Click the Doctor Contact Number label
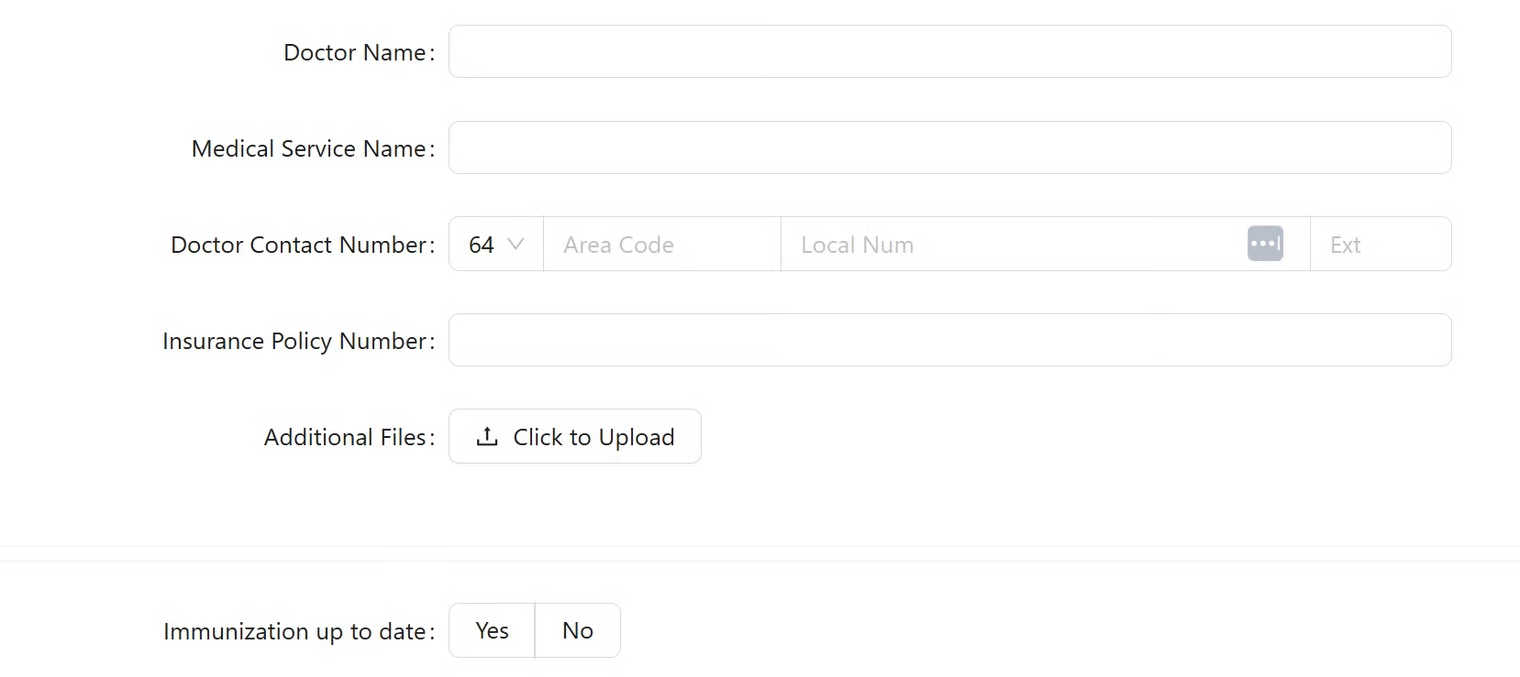Viewport: 1520px width, 677px height. point(299,245)
